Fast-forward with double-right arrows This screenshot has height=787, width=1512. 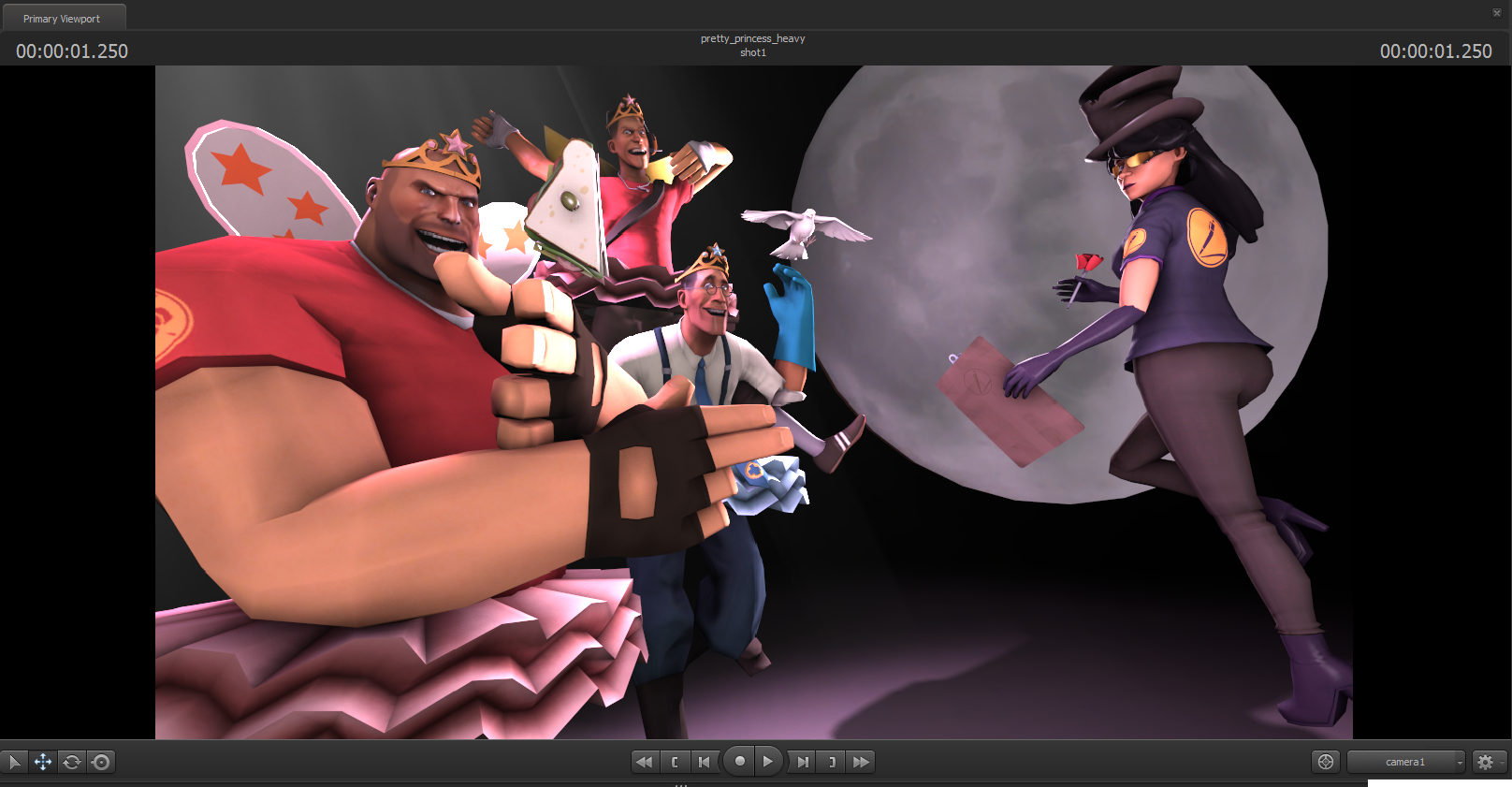click(861, 762)
